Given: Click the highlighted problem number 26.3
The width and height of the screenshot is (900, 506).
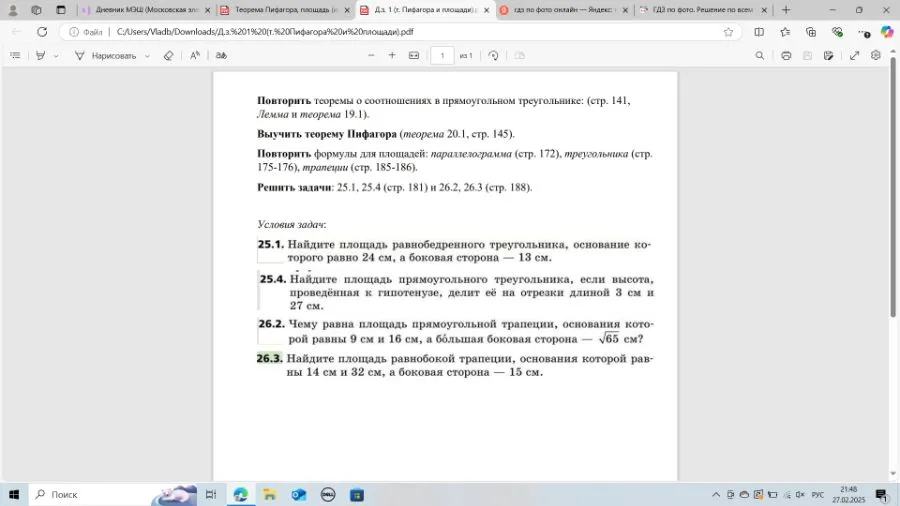Looking at the screenshot, I should pos(269,359).
